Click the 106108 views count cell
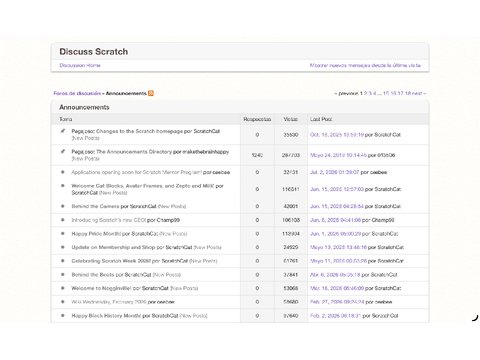 (291, 220)
